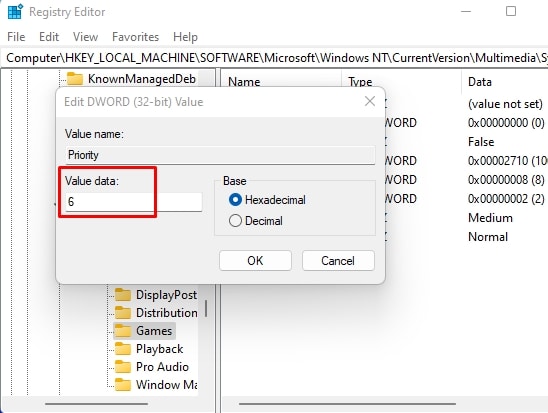The width and height of the screenshot is (548, 413).
Task: Open the File menu
Action: pyautogui.click(x=16, y=37)
